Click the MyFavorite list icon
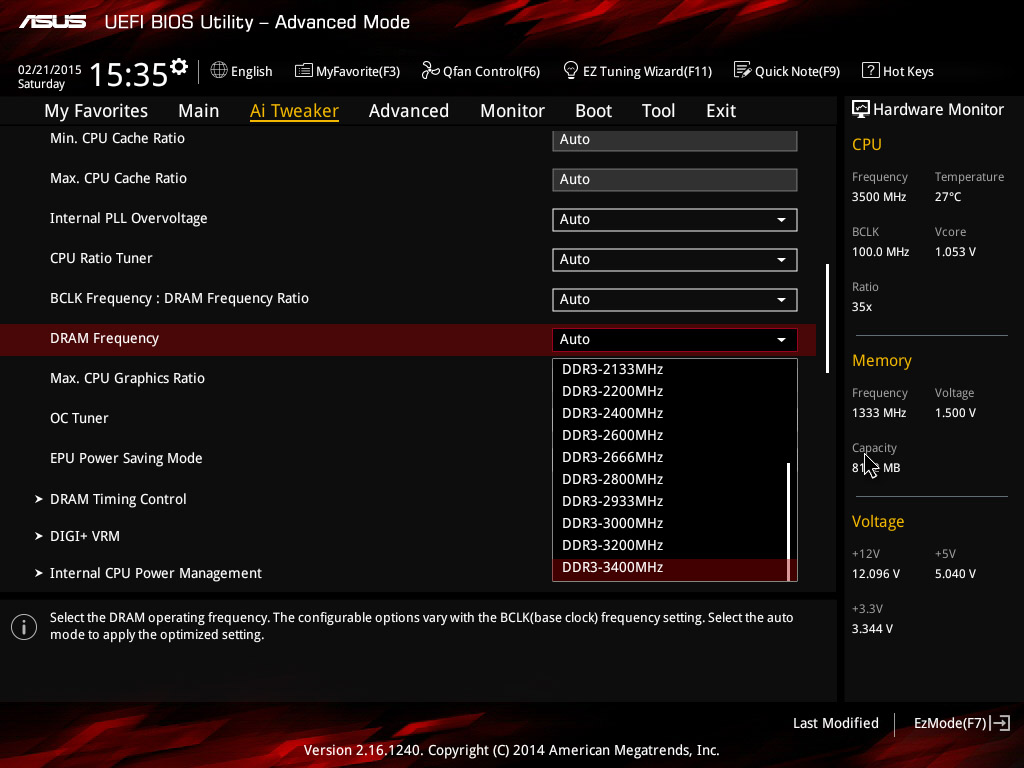The height and width of the screenshot is (768, 1024). coord(304,71)
